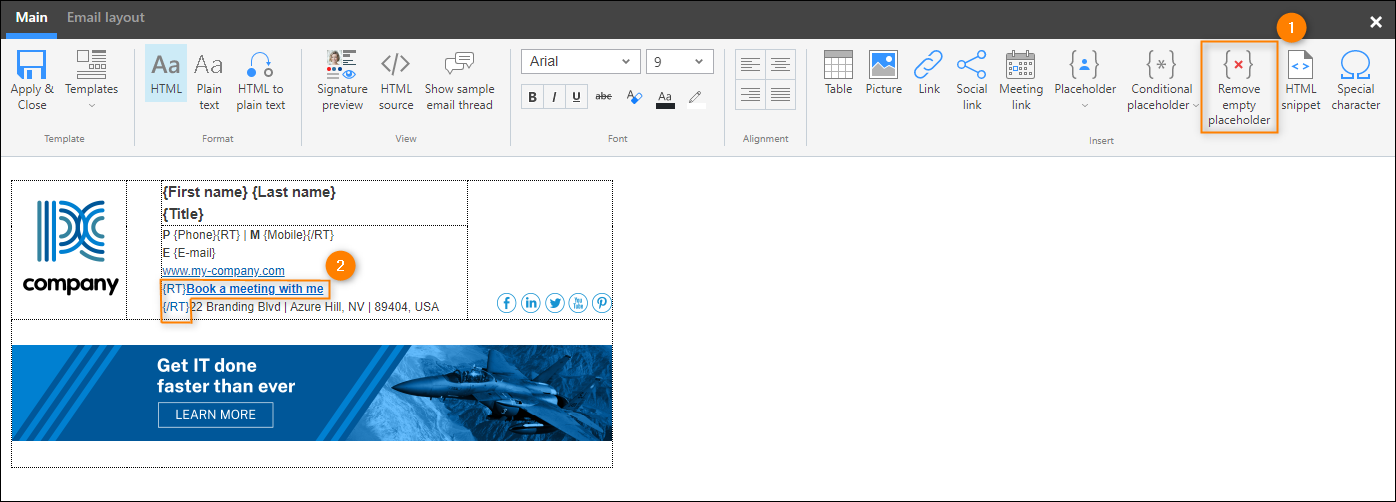Center align the text
The height and width of the screenshot is (502, 1396).
(780, 65)
